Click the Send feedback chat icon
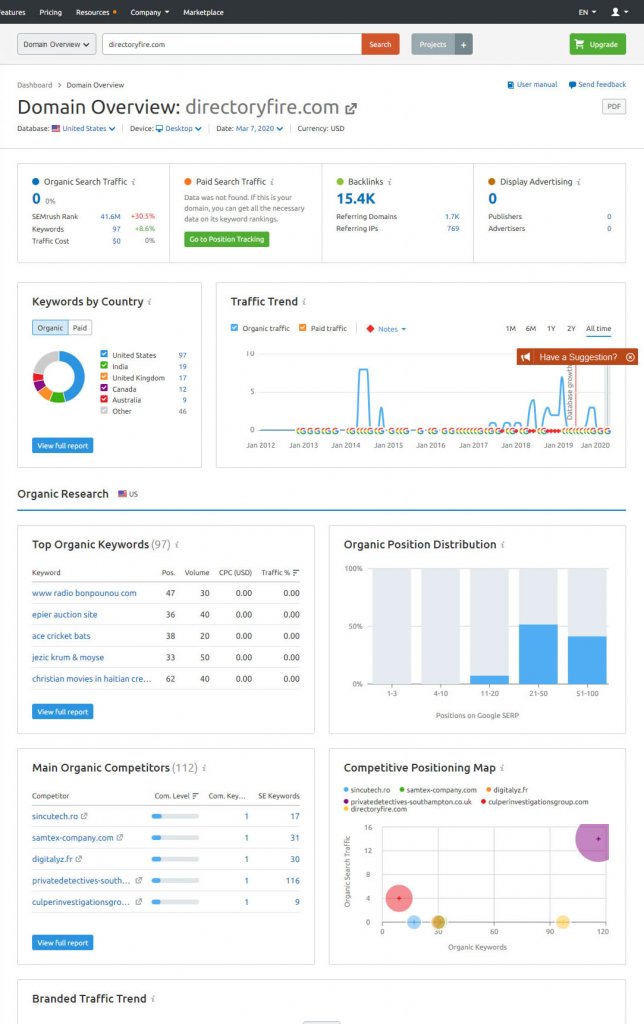Screen dimensions: 644x1024 pos(572,85)
